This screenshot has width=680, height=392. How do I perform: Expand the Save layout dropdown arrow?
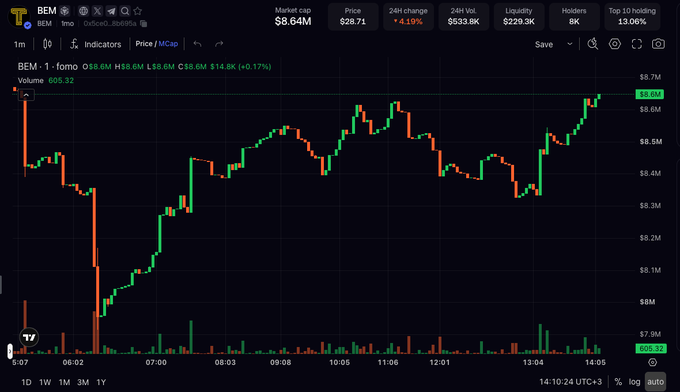coord(570,44)
